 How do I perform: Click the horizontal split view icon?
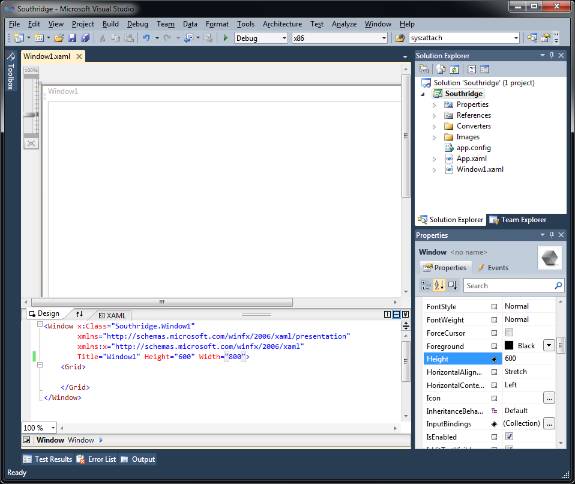(396, 314)
